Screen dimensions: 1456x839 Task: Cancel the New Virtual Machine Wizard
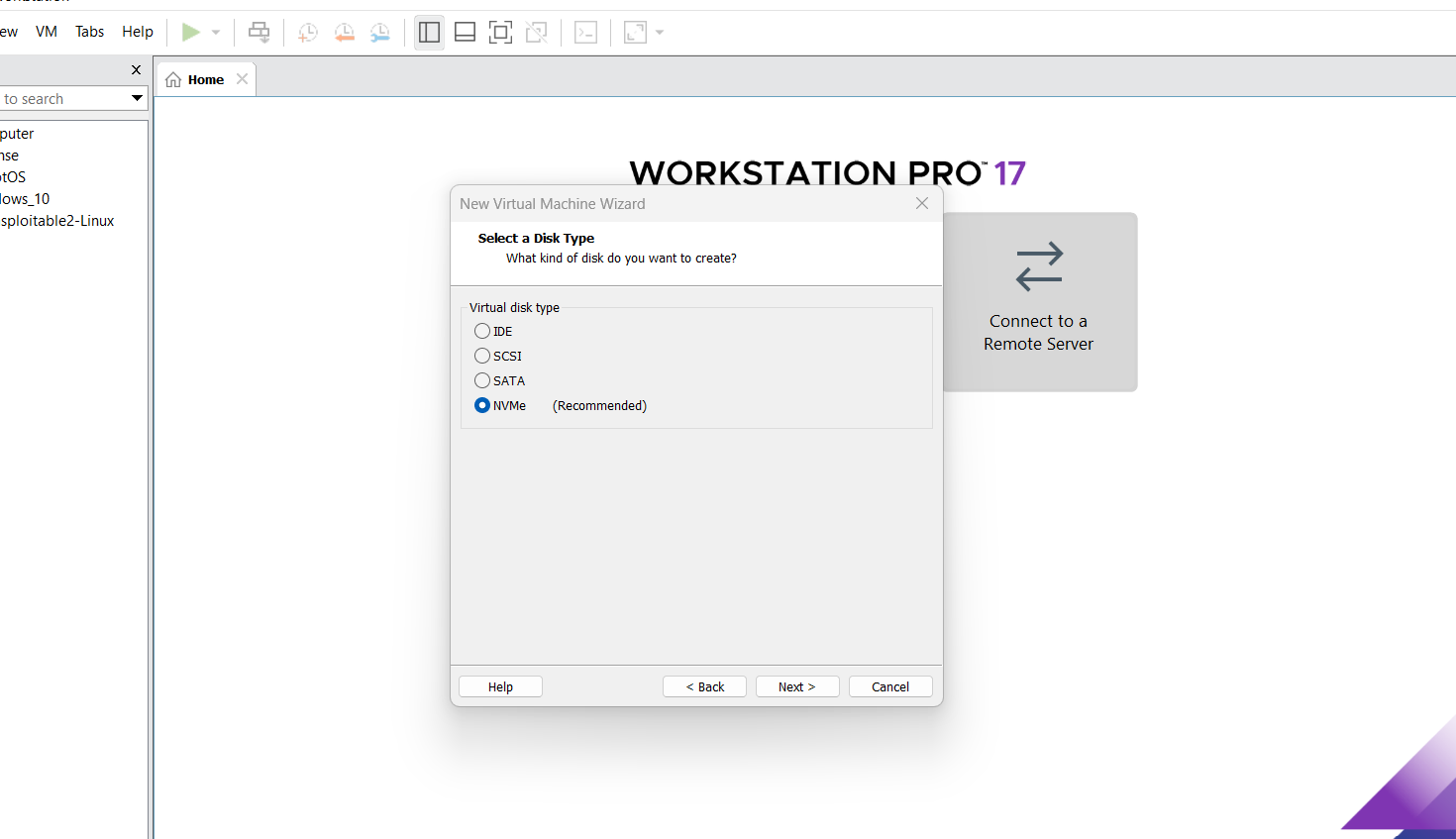tap(890, 686)
